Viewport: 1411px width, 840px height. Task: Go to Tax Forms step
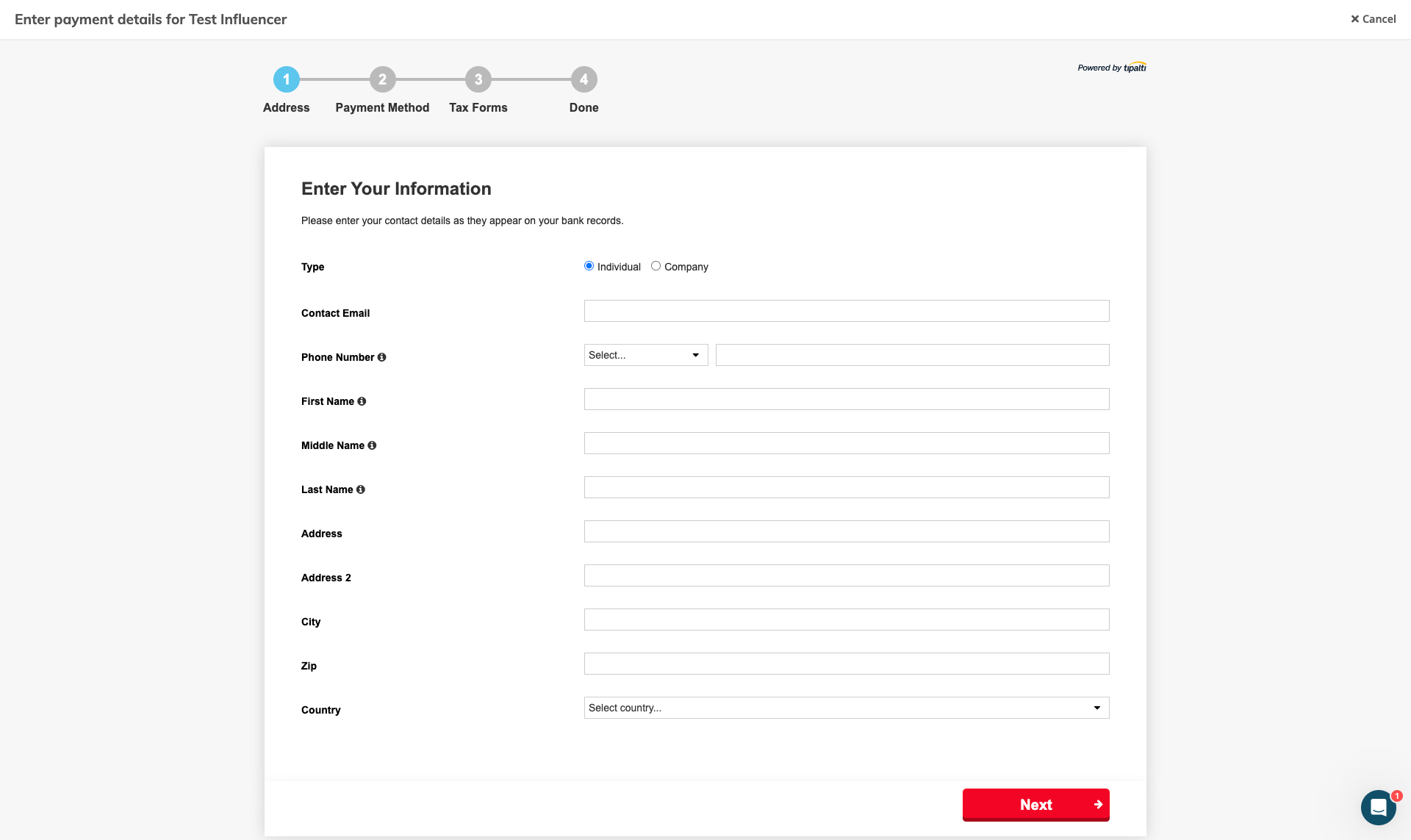(x=478, y=79)
